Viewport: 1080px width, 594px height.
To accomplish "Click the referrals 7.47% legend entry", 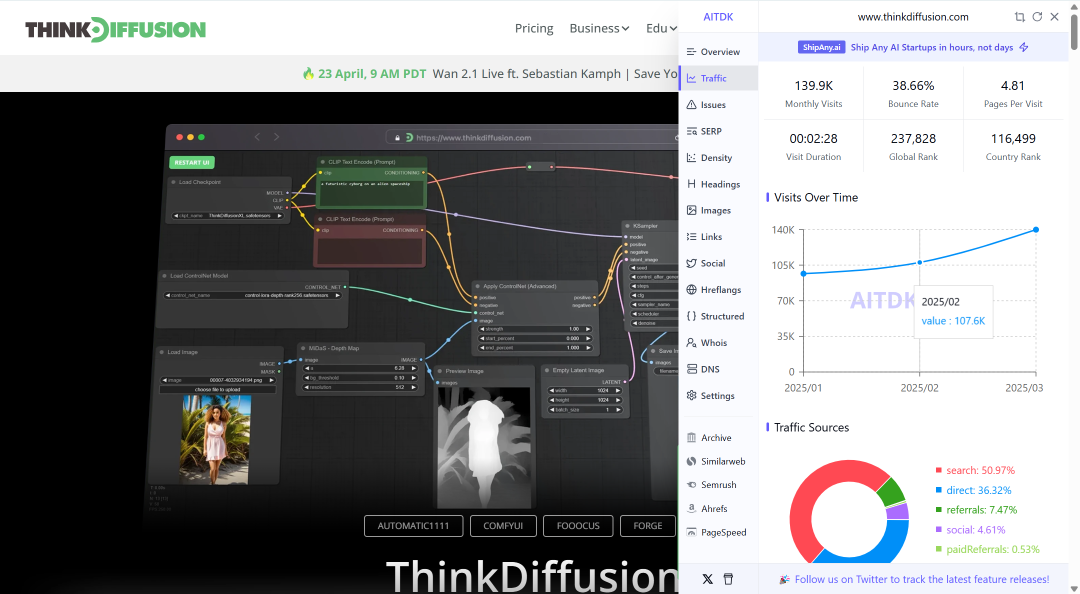I will 975,510.
